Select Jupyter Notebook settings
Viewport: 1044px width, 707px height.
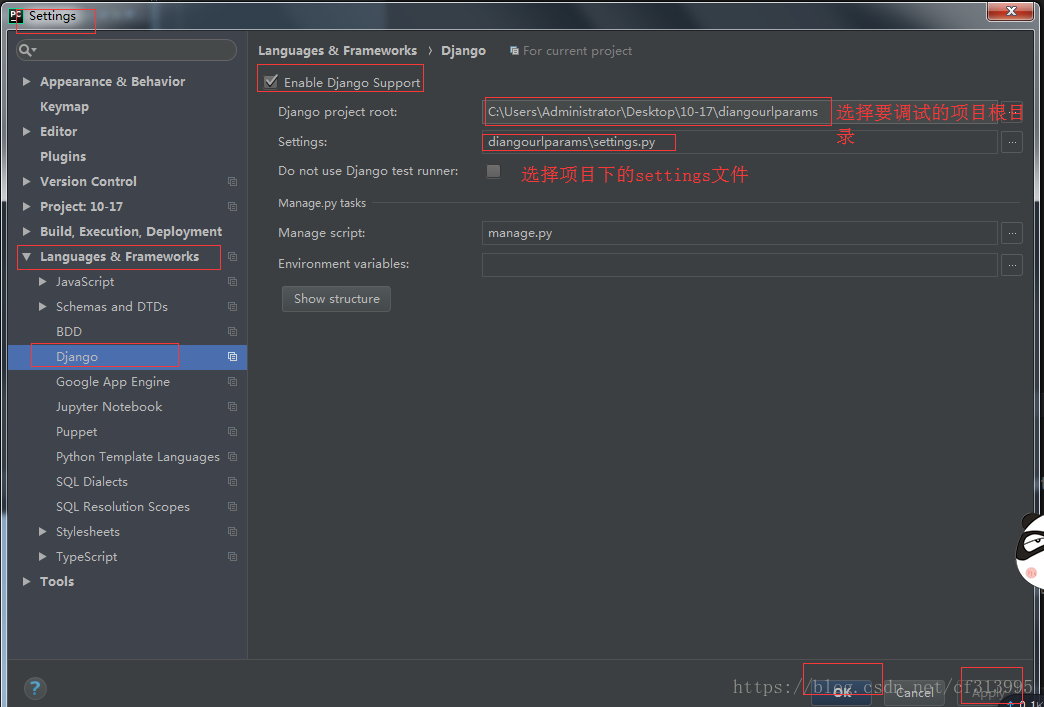(x=109, y=407)
